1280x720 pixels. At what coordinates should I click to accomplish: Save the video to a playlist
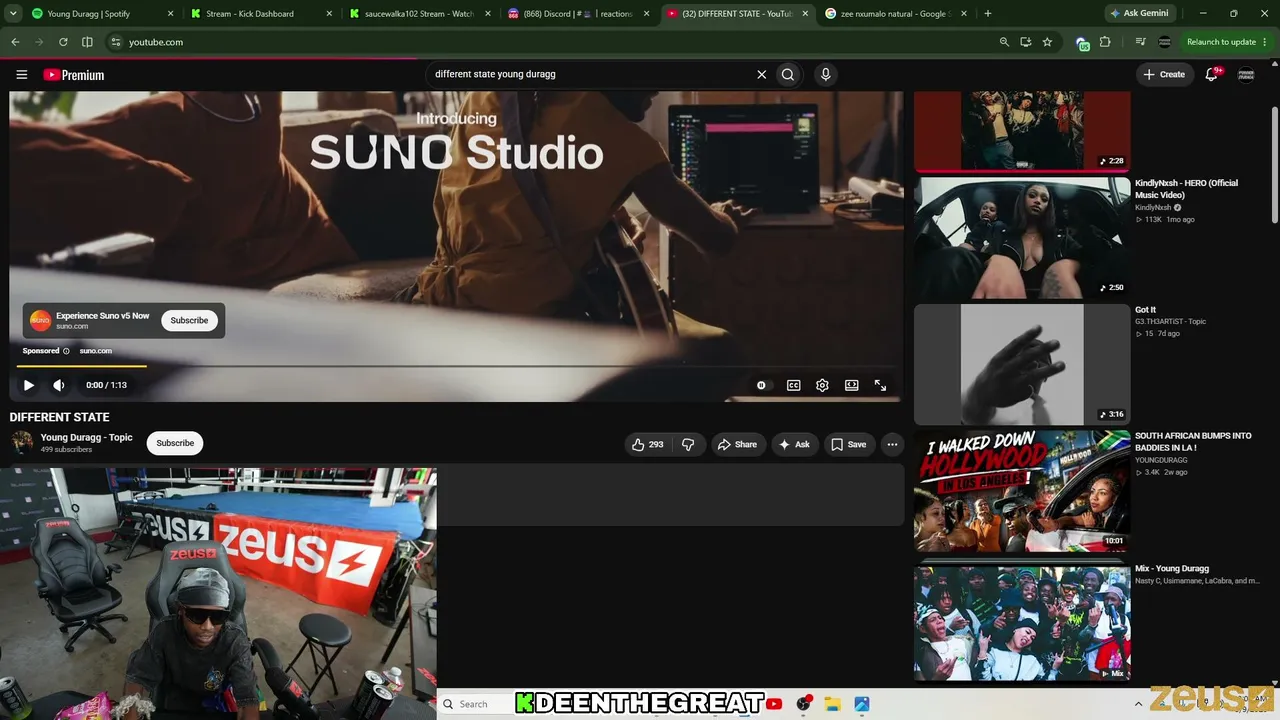coord(848,444)
